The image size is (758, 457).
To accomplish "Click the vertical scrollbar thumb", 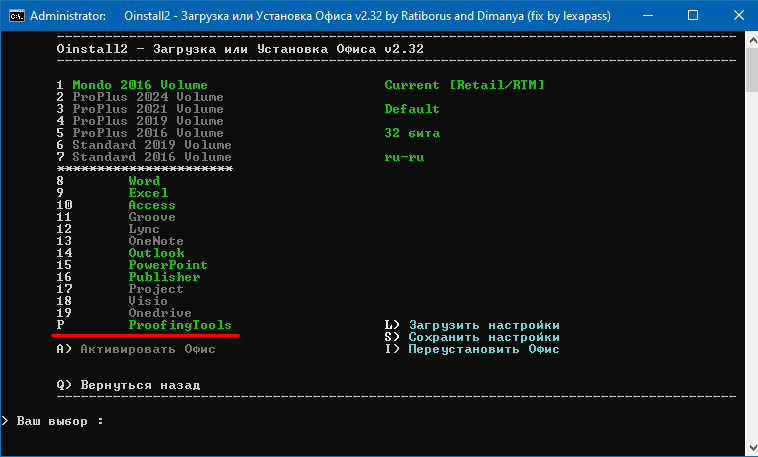I will [x=752, y=68].
